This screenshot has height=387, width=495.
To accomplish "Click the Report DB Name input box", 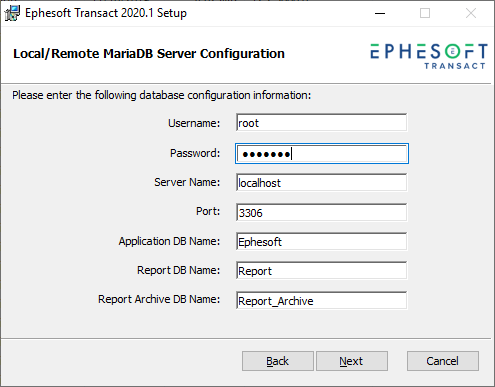I will pos(322,271).
